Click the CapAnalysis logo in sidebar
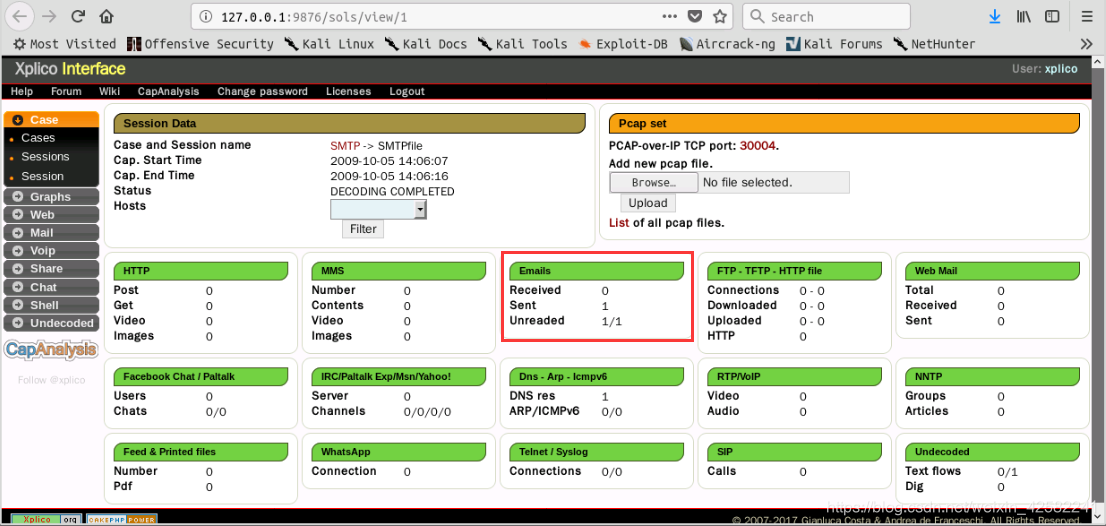This screenshot has width=1106, height=526. (x=51, y=349)
